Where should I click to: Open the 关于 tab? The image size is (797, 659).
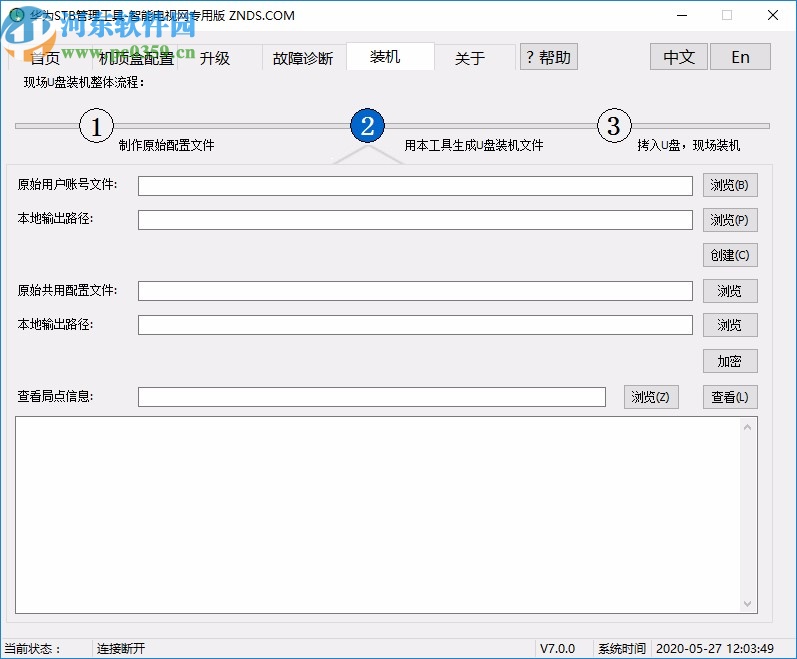click(x=470, y=58)
